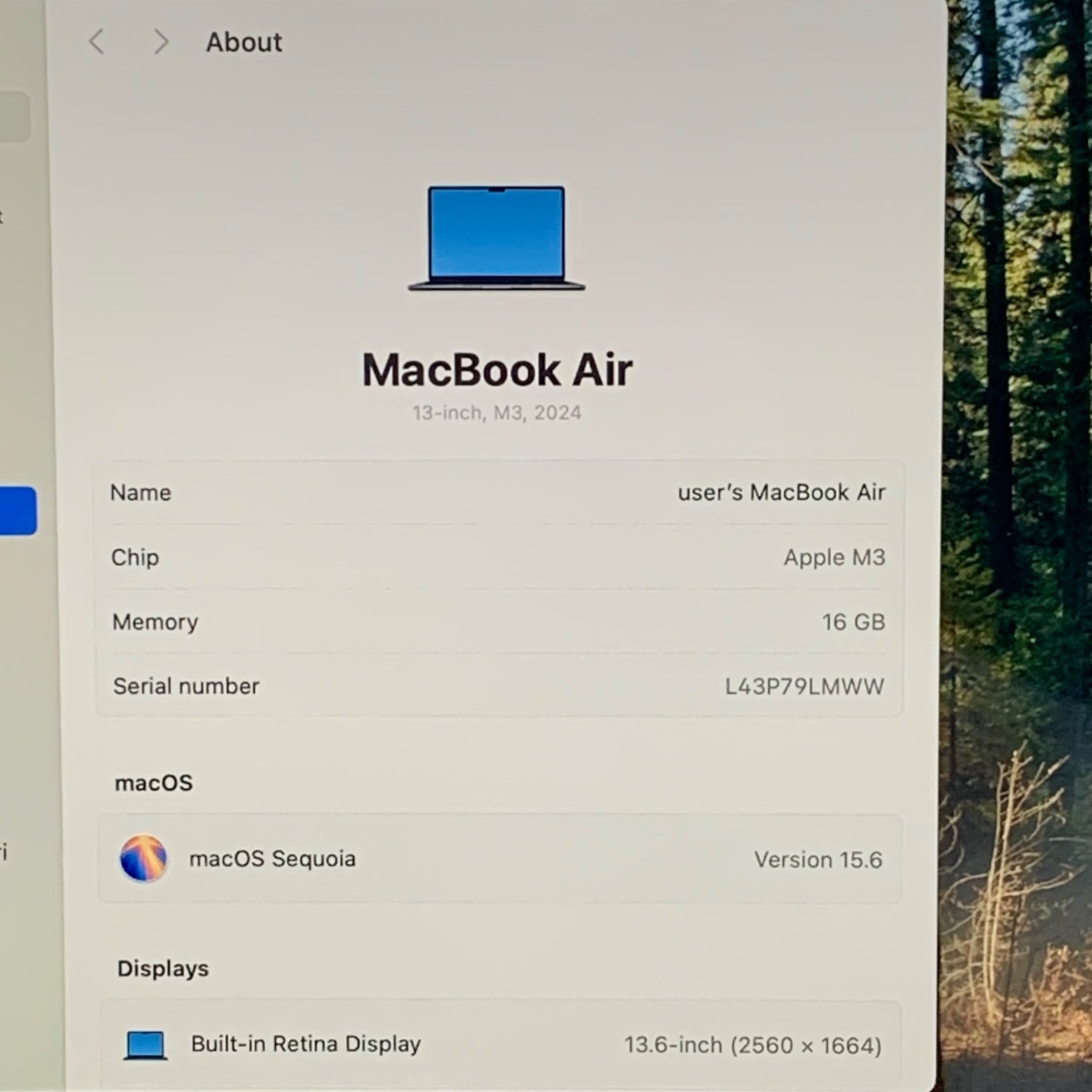Select serial number L43P79LMWW text

[804, 687]
